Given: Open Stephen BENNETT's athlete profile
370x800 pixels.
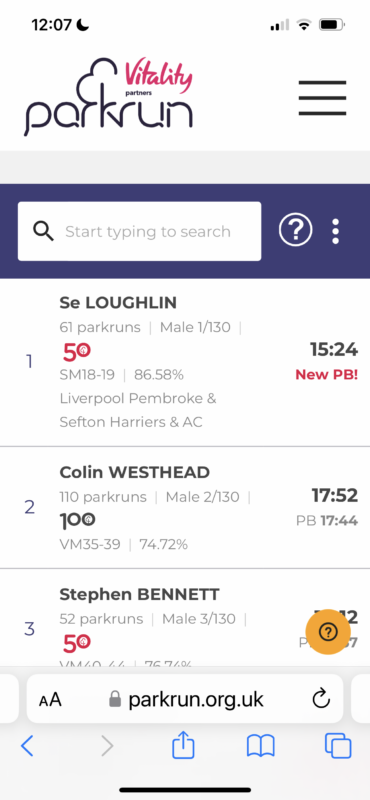Looking at the screenshot, I should [139, 594].
